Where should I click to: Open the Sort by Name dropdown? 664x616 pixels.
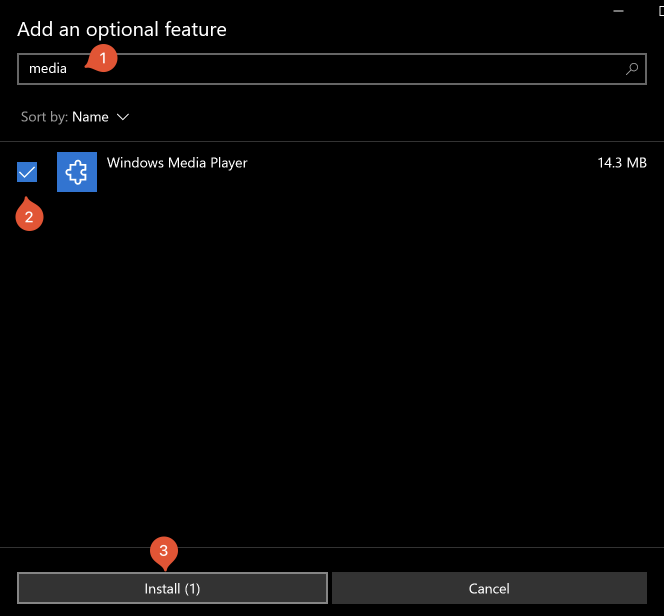75,117
